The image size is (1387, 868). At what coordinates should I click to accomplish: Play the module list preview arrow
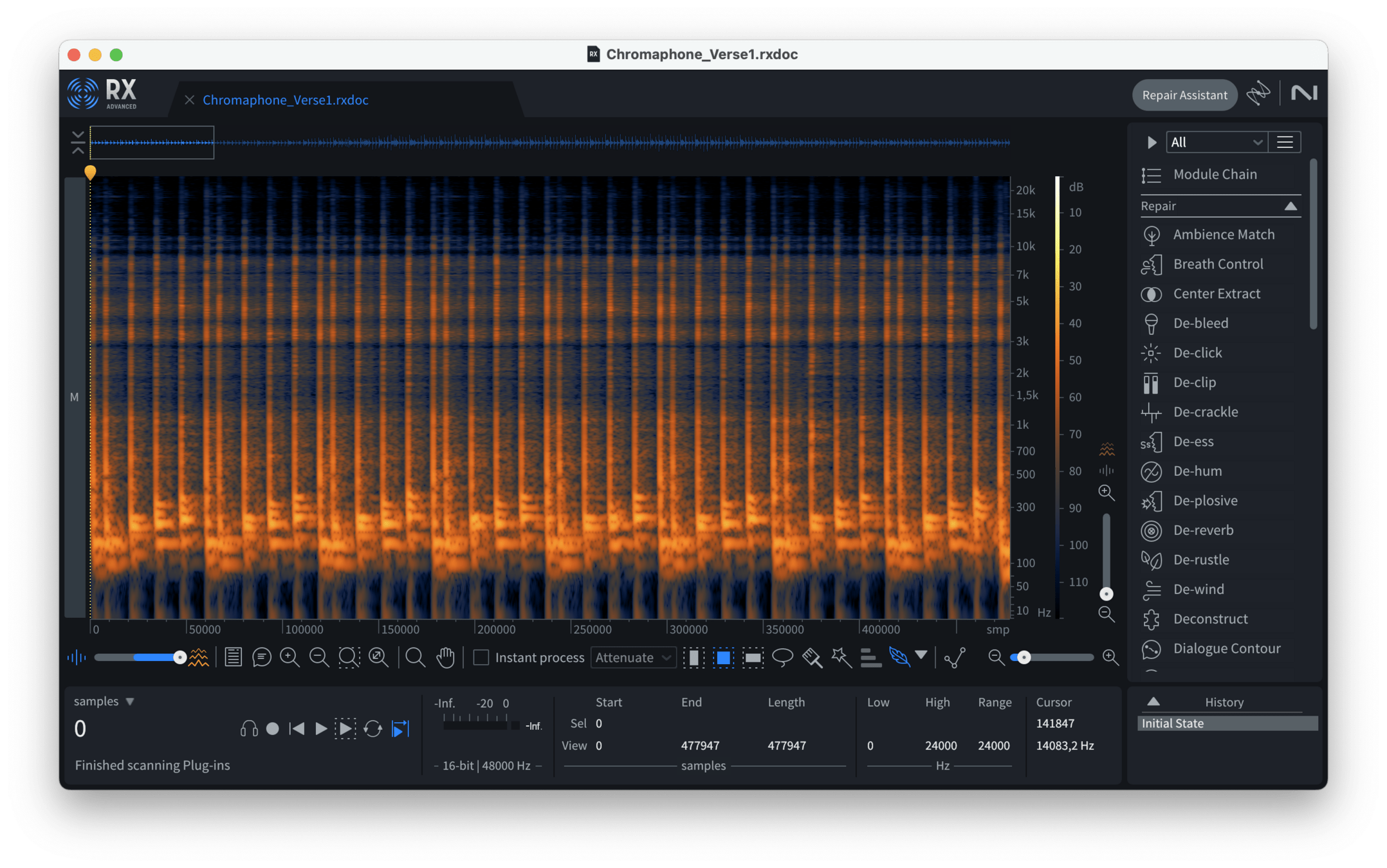1152,142
